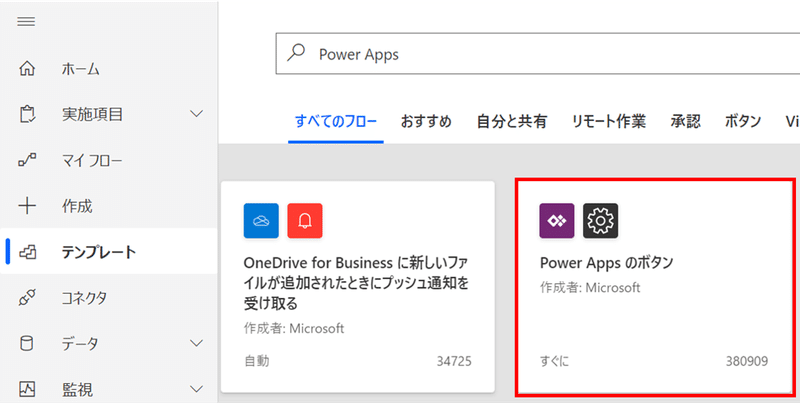The width and height of the screenshot is (800, 403).
Task: Click the 自動 label on OneDrive card
Action: (x=257, y=362)
